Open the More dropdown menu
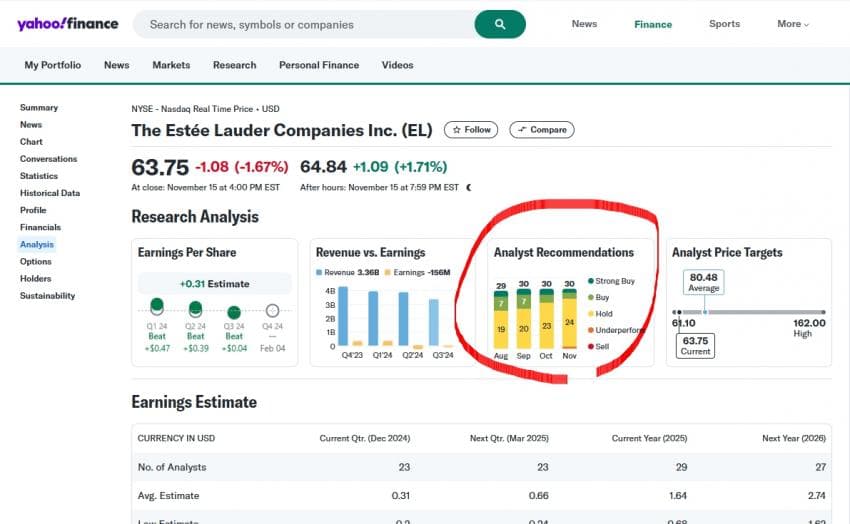 click(793, 24)
